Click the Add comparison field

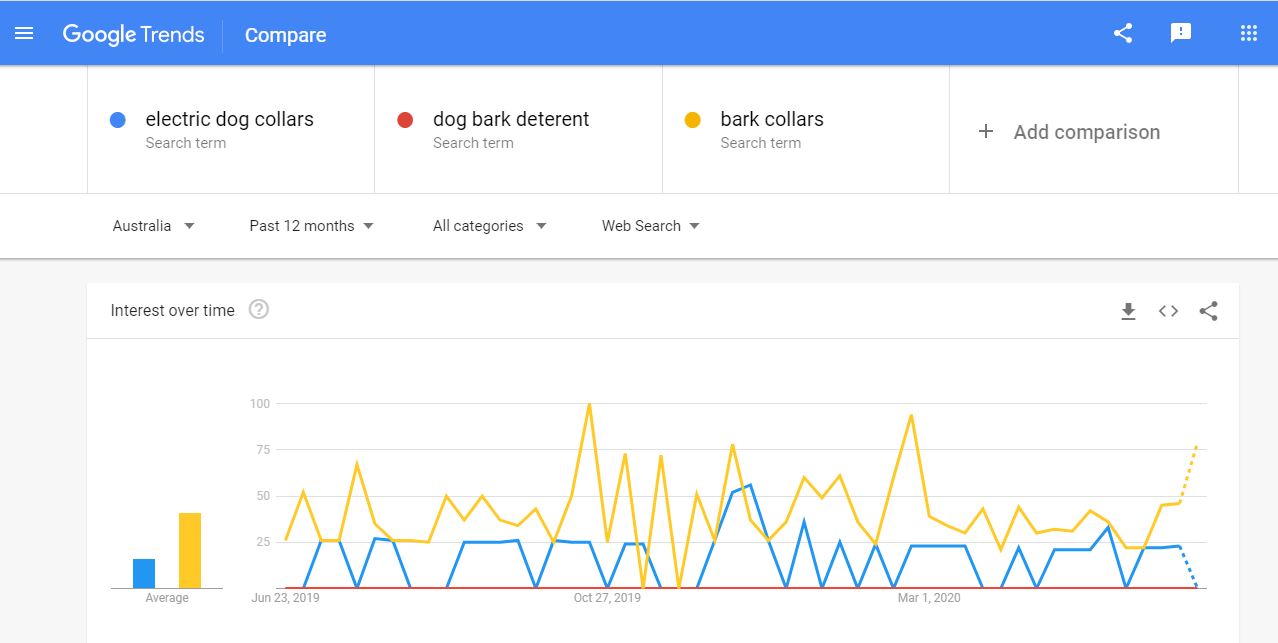[1086, 131]
